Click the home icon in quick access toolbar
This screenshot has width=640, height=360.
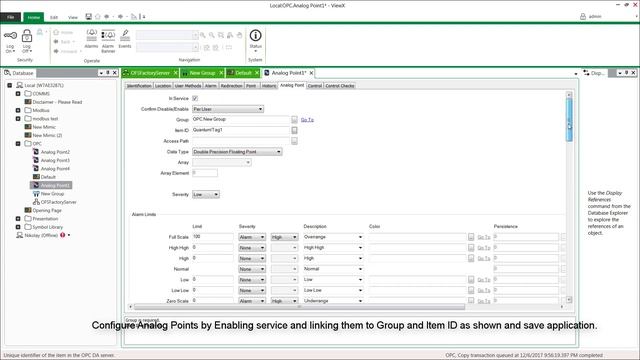coord(98,17)
